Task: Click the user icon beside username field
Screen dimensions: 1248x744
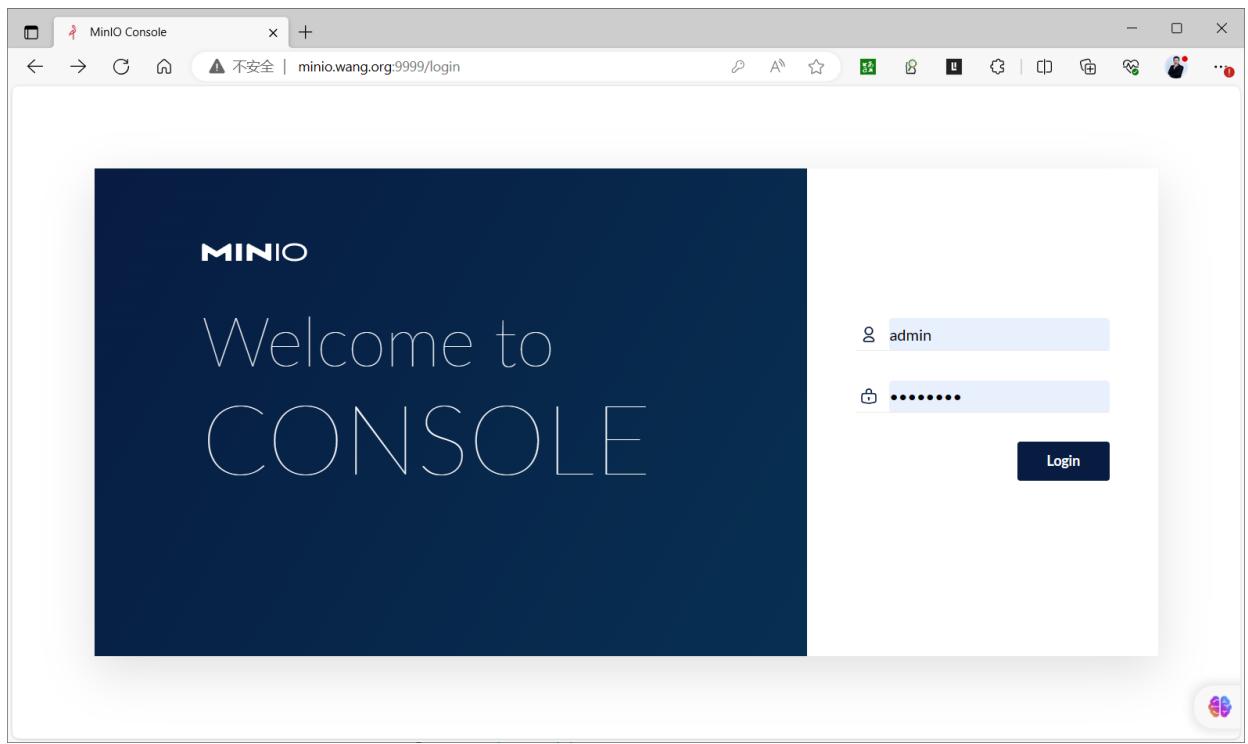Action: click(x=868, y=336)
